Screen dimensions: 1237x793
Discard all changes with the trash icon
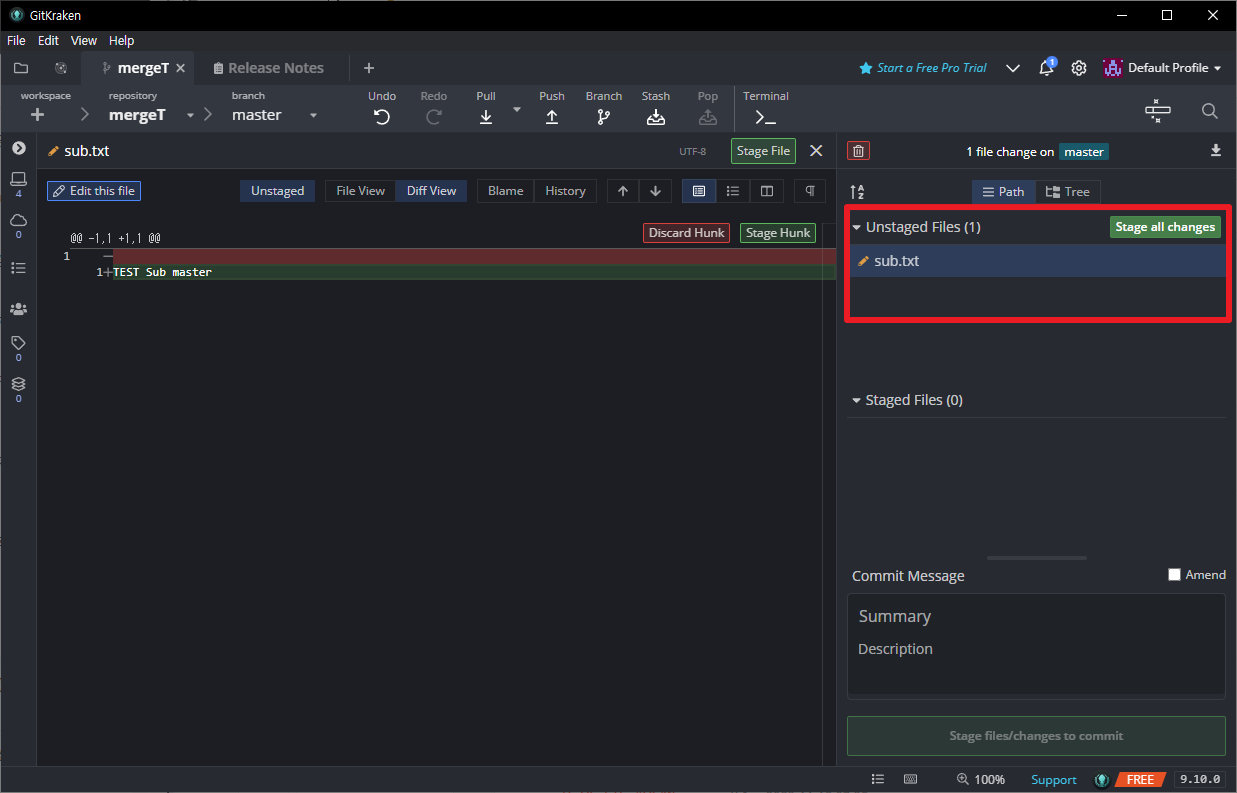pyautogui.click(x=858, y=151)
